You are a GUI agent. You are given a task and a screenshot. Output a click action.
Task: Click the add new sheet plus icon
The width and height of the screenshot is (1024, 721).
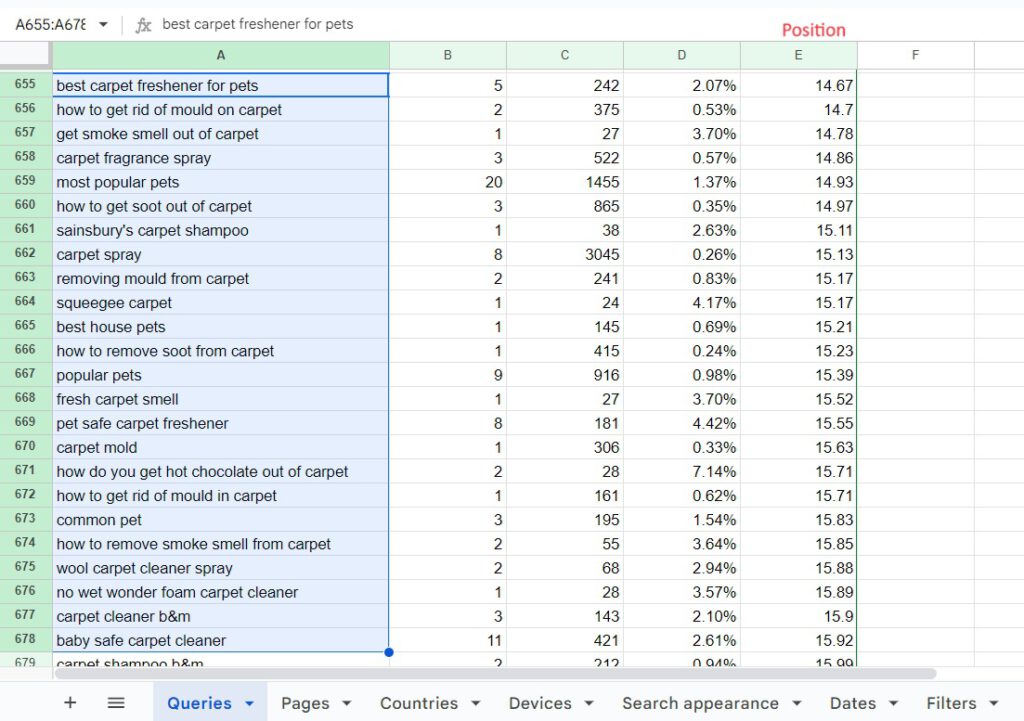click(x=70, y=703)
